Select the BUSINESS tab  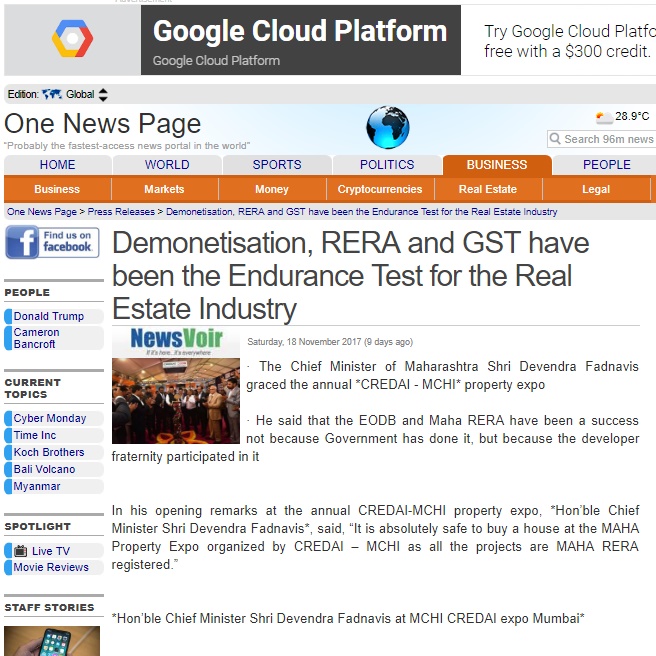point(497,164)
